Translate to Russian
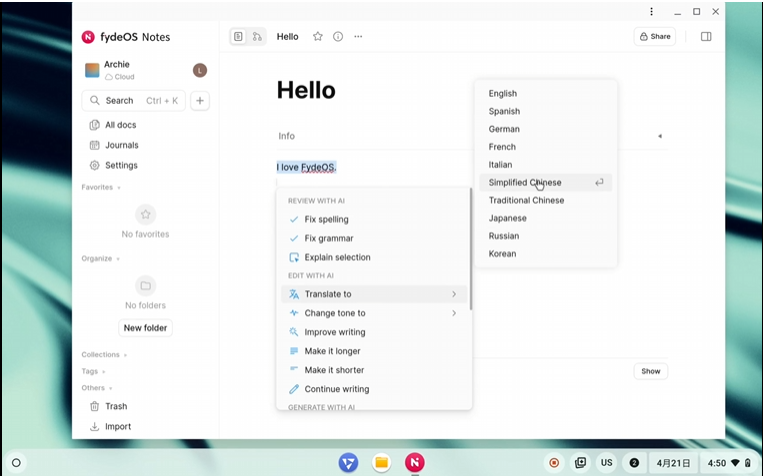The image size is (763, 476). pyautogui.click(x=545, y=236)
